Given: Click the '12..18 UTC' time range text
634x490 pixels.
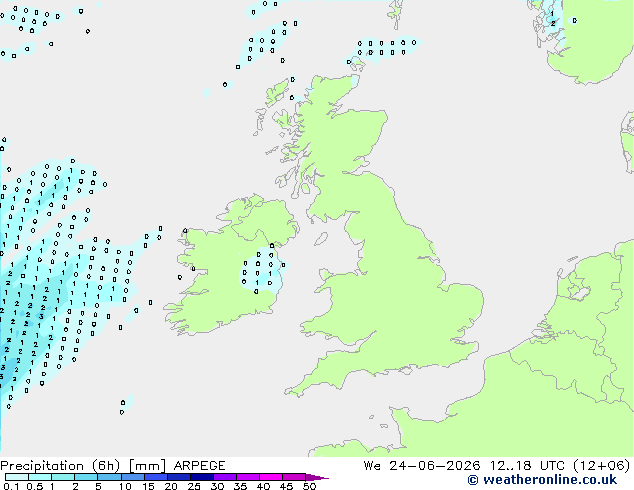Looking at the screenshot, I should (527, 466).
